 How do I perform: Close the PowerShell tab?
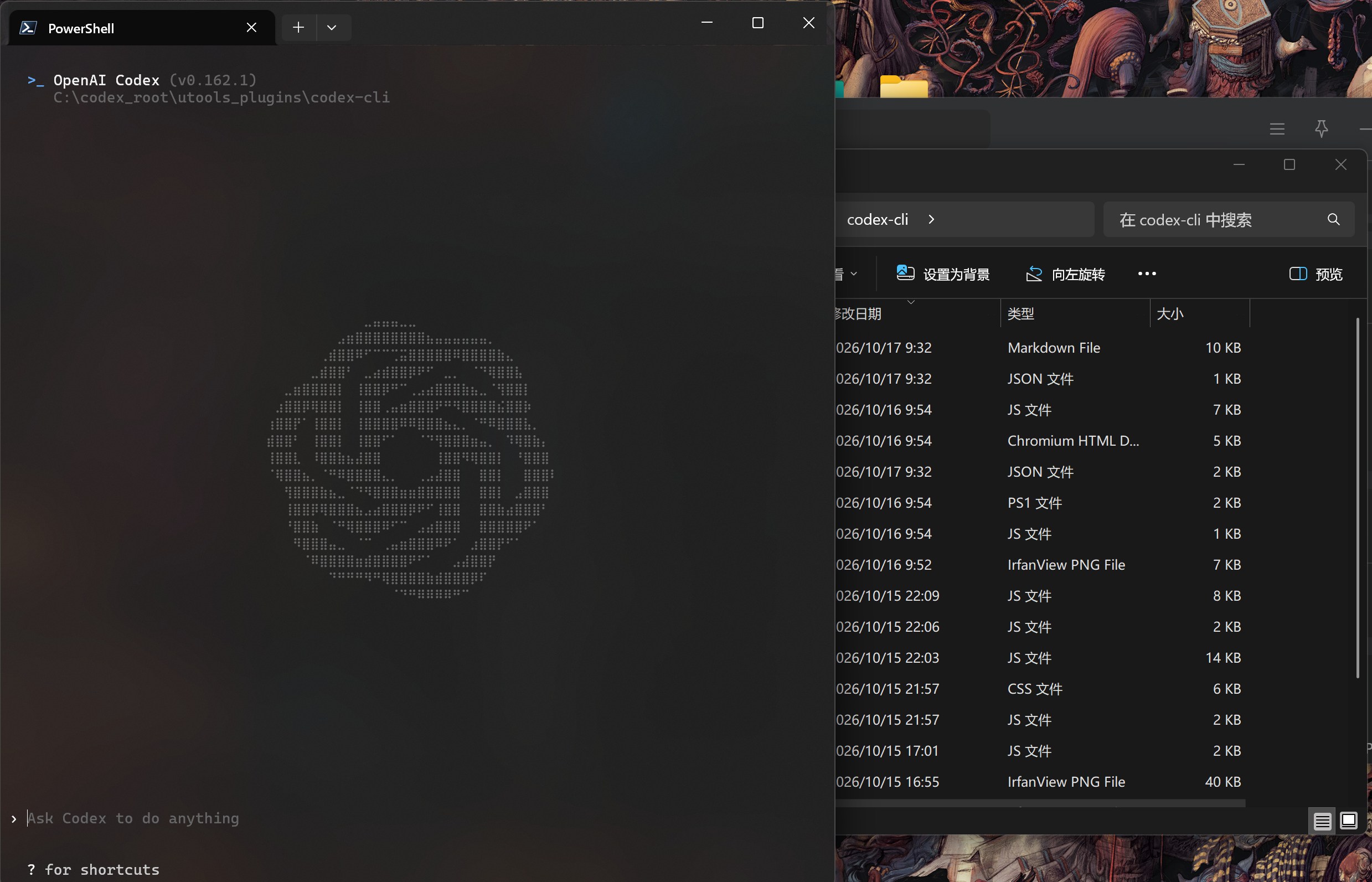251,28
